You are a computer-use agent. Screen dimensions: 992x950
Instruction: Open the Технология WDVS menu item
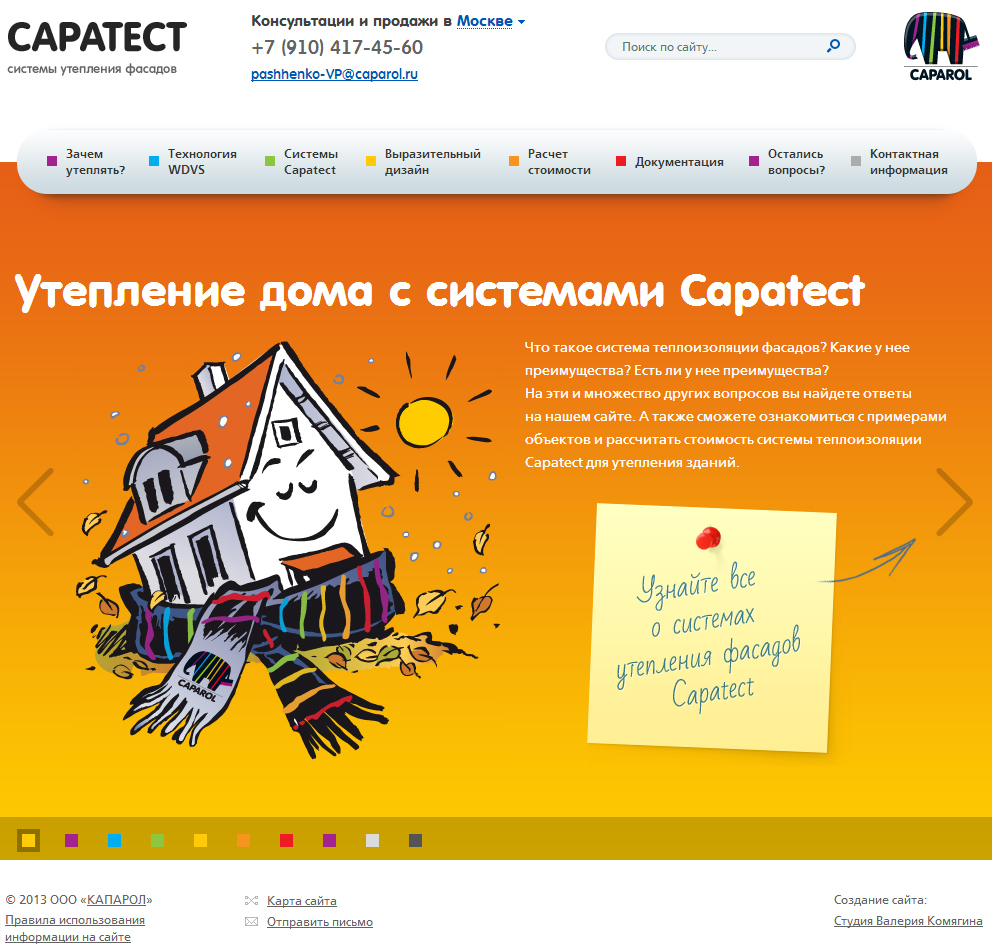193,162
